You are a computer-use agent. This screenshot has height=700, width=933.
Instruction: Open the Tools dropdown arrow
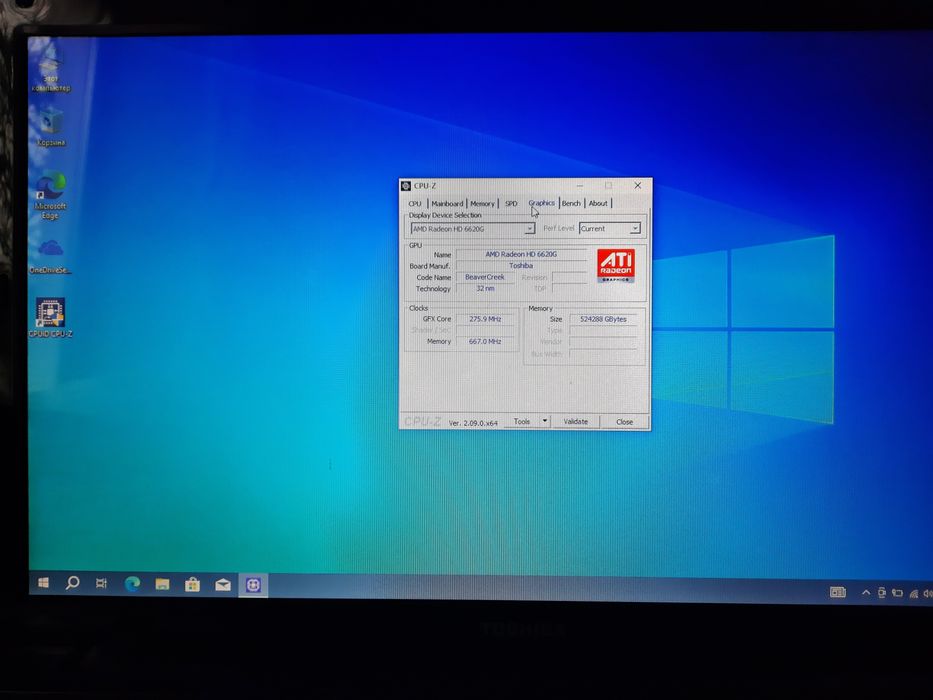[x=544, y=421]
